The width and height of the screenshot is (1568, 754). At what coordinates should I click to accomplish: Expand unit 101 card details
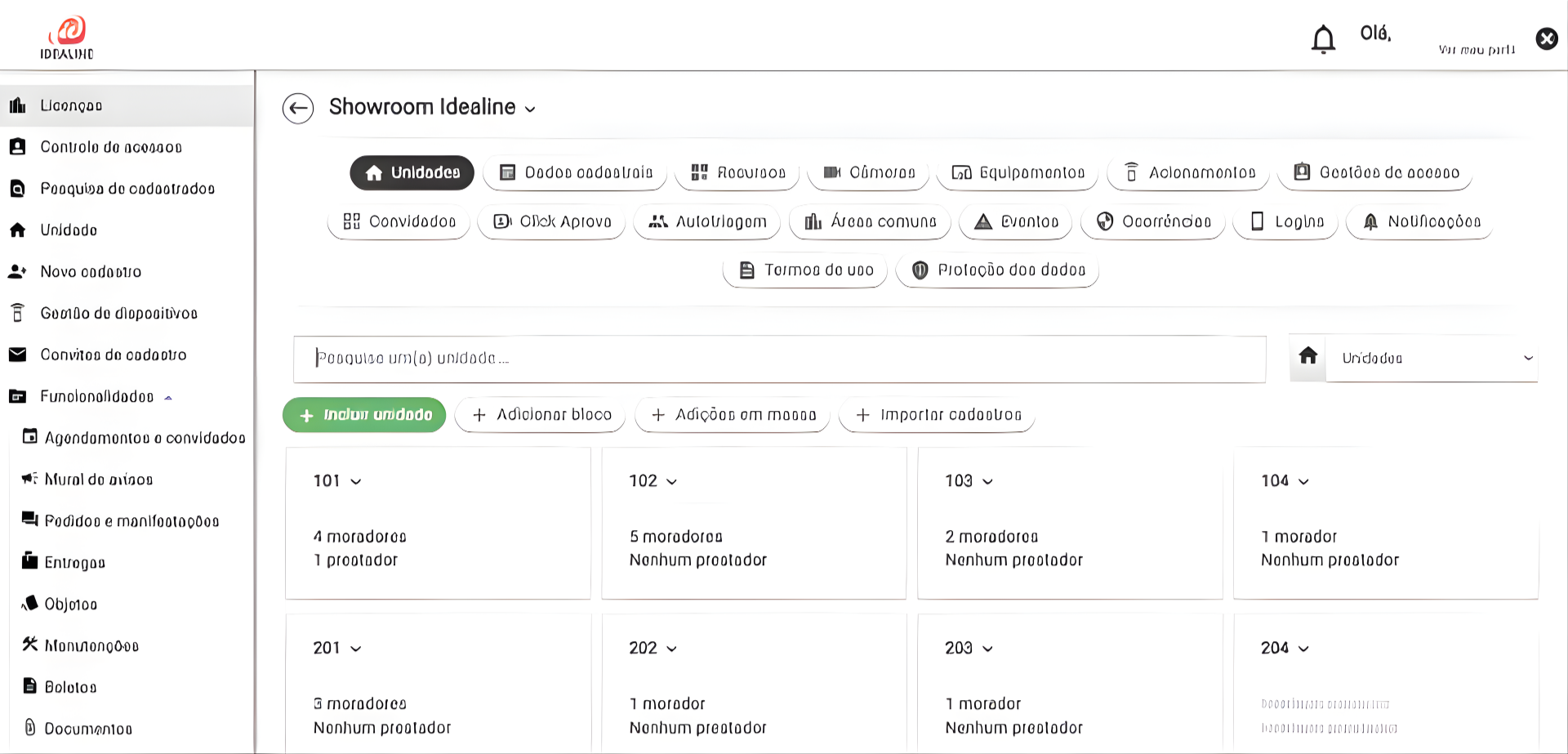(x=356, y=481)
